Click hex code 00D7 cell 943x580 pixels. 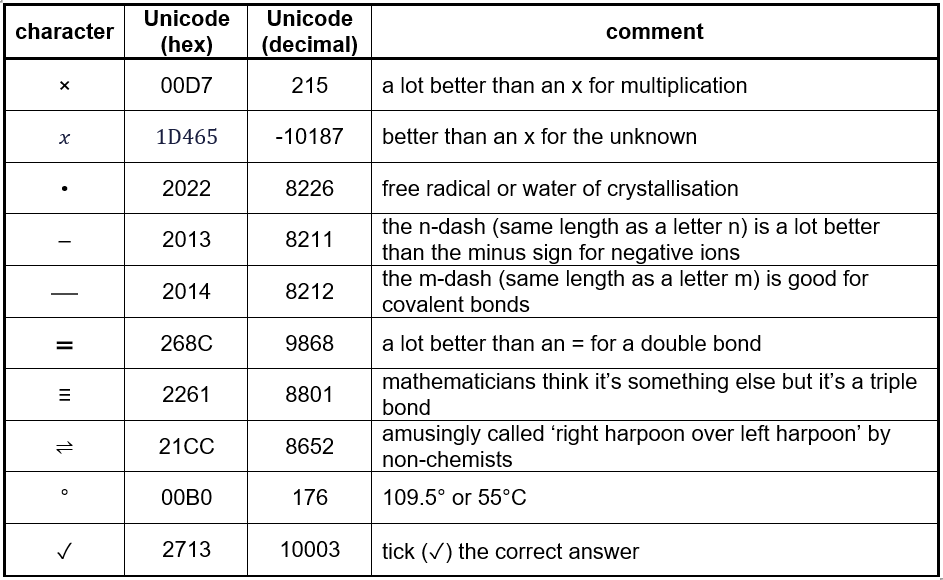click(x=186, y=86)
